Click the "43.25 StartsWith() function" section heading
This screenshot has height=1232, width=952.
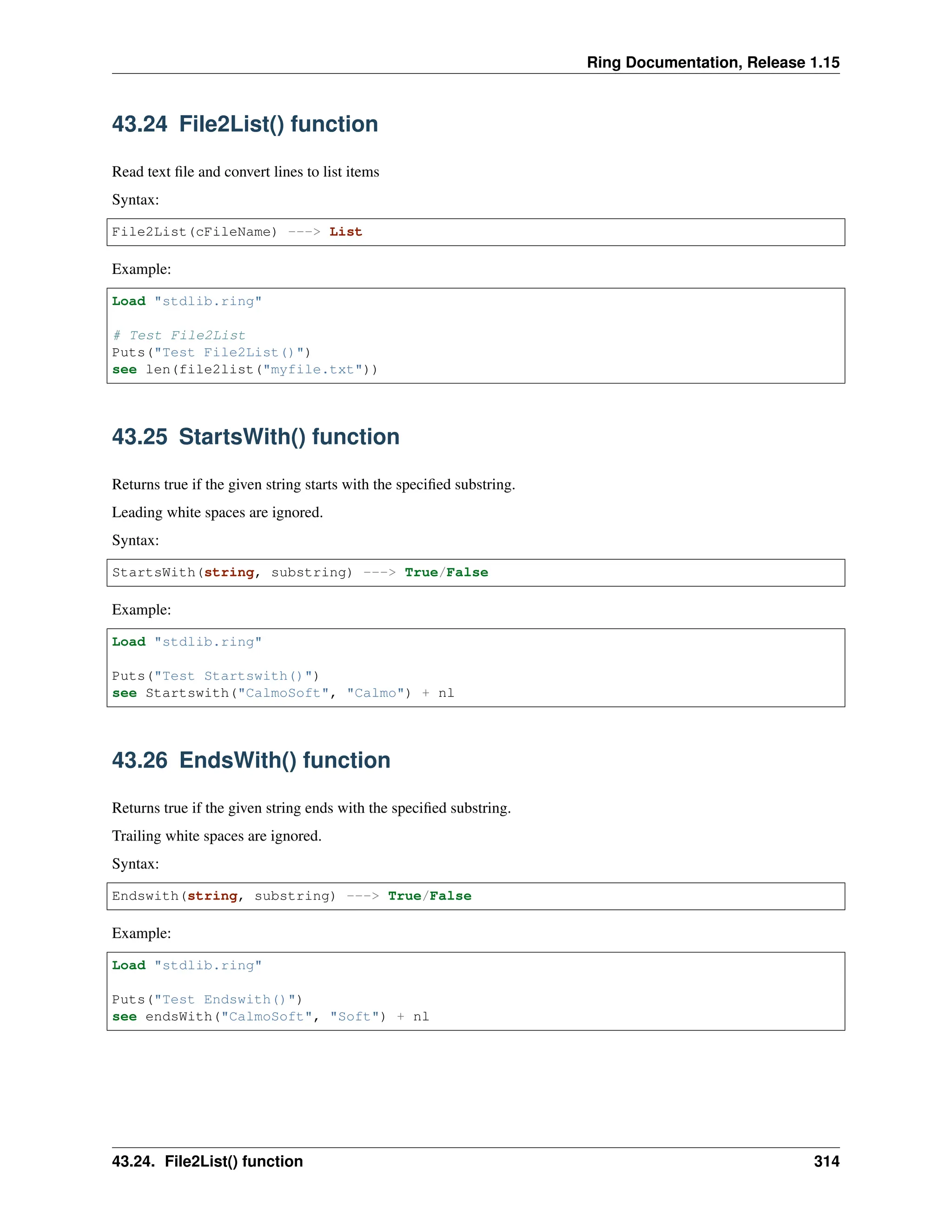tap(256, 437)
